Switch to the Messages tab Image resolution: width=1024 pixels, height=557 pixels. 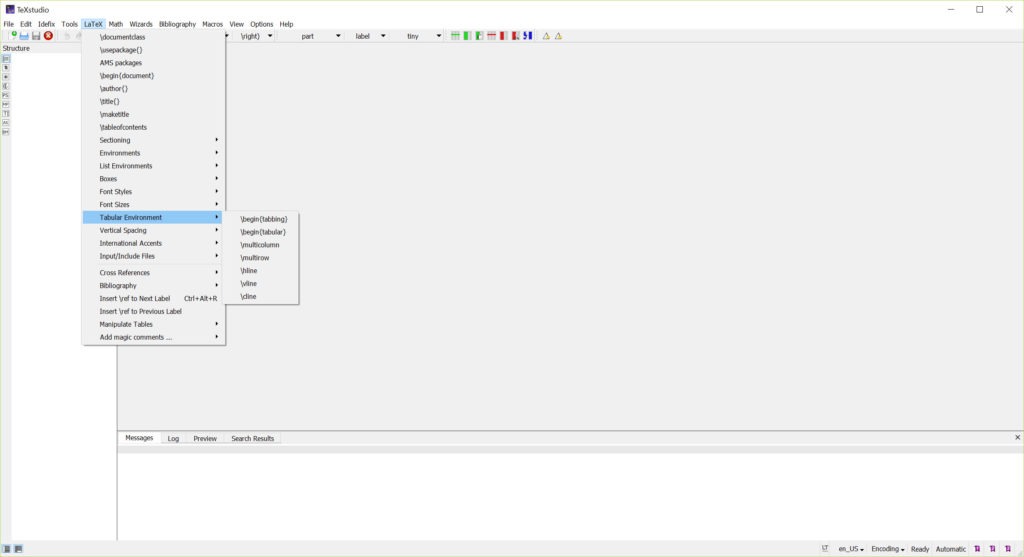click(139, 438)
